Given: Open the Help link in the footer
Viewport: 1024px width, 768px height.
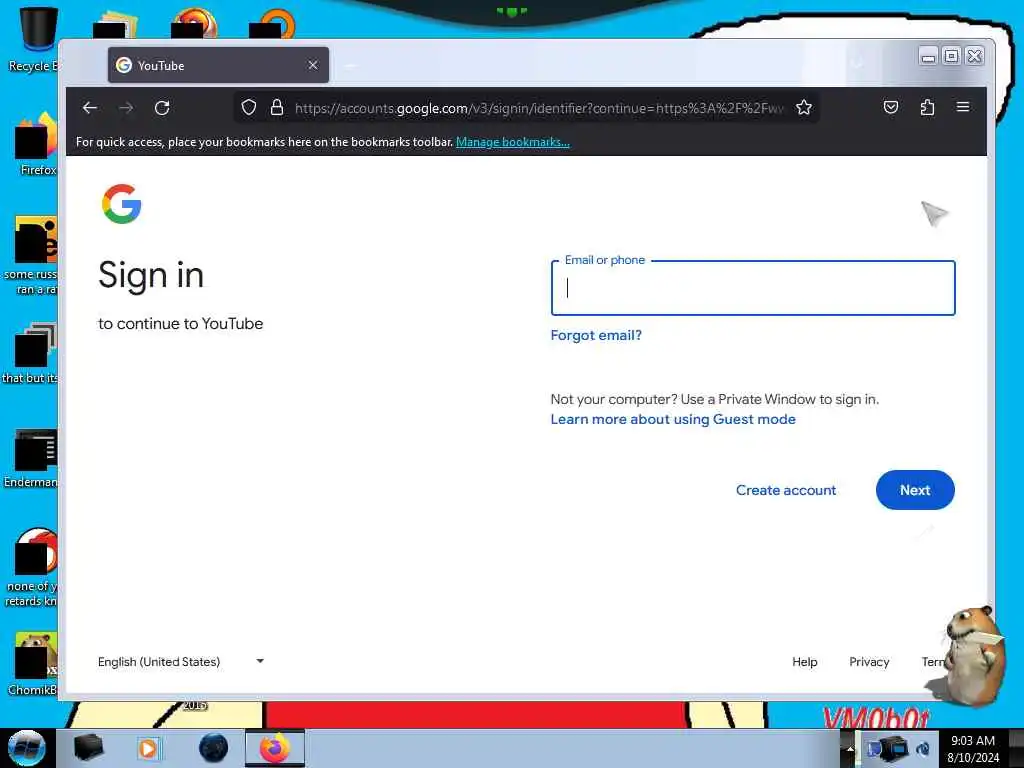Looking at the screenshot, I should pos(805,662).
